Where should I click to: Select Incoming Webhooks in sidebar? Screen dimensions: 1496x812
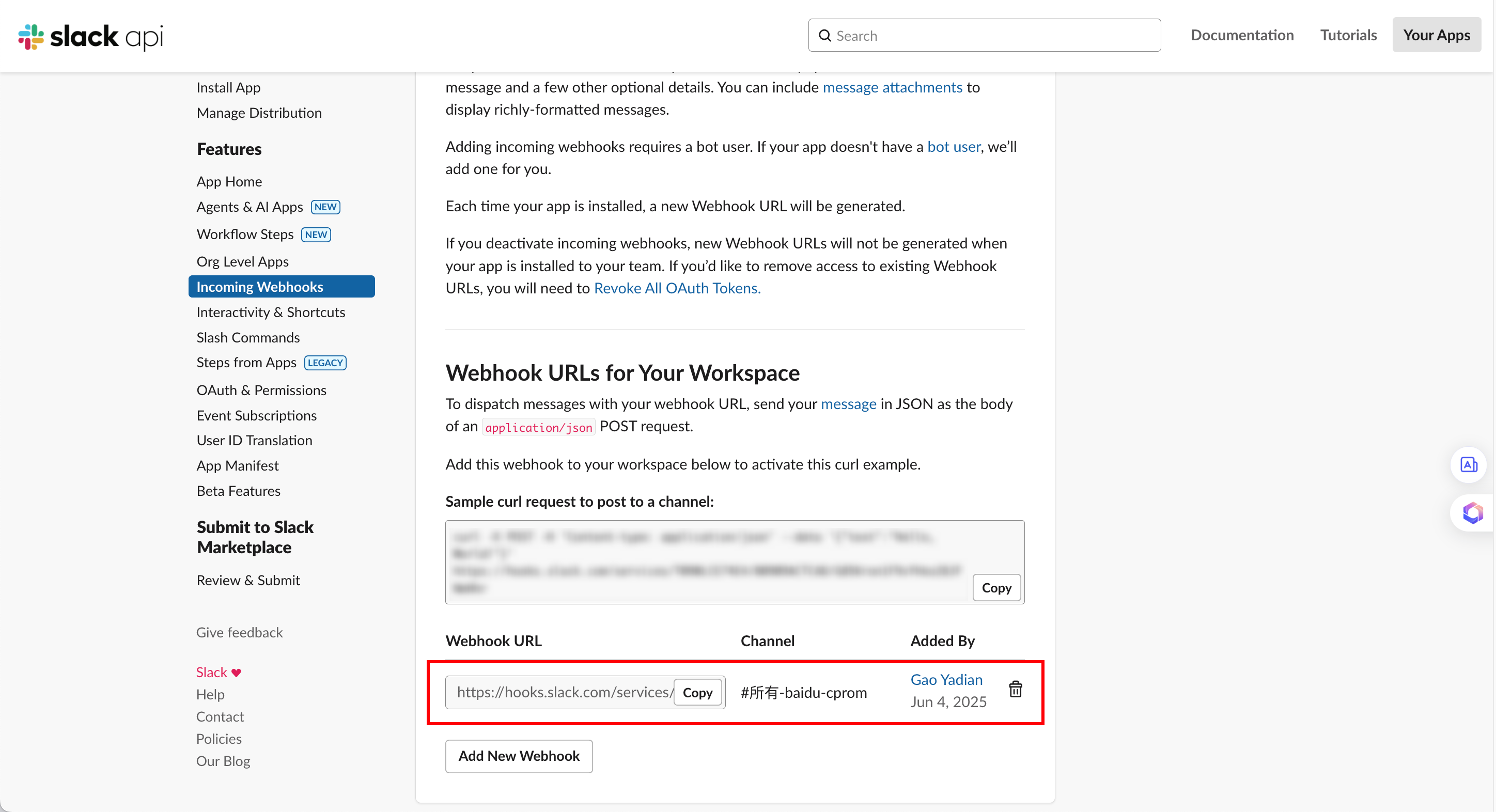pos(282,286)
